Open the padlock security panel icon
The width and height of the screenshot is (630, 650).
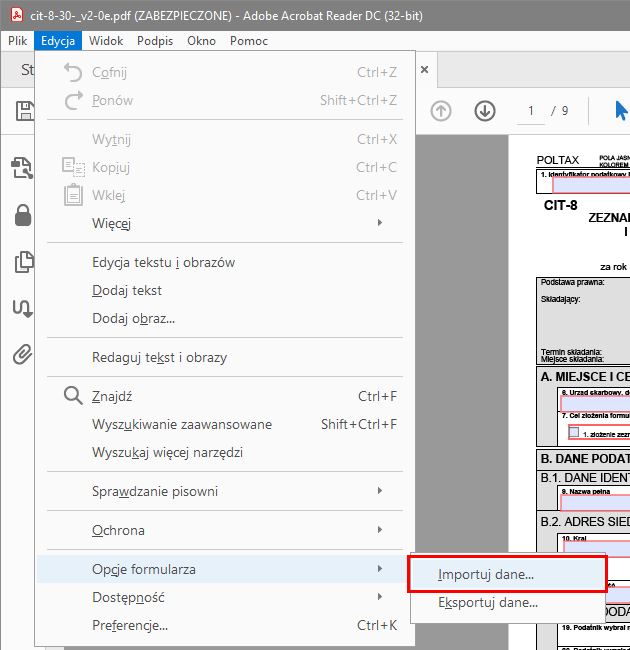(x=22, y=215)
